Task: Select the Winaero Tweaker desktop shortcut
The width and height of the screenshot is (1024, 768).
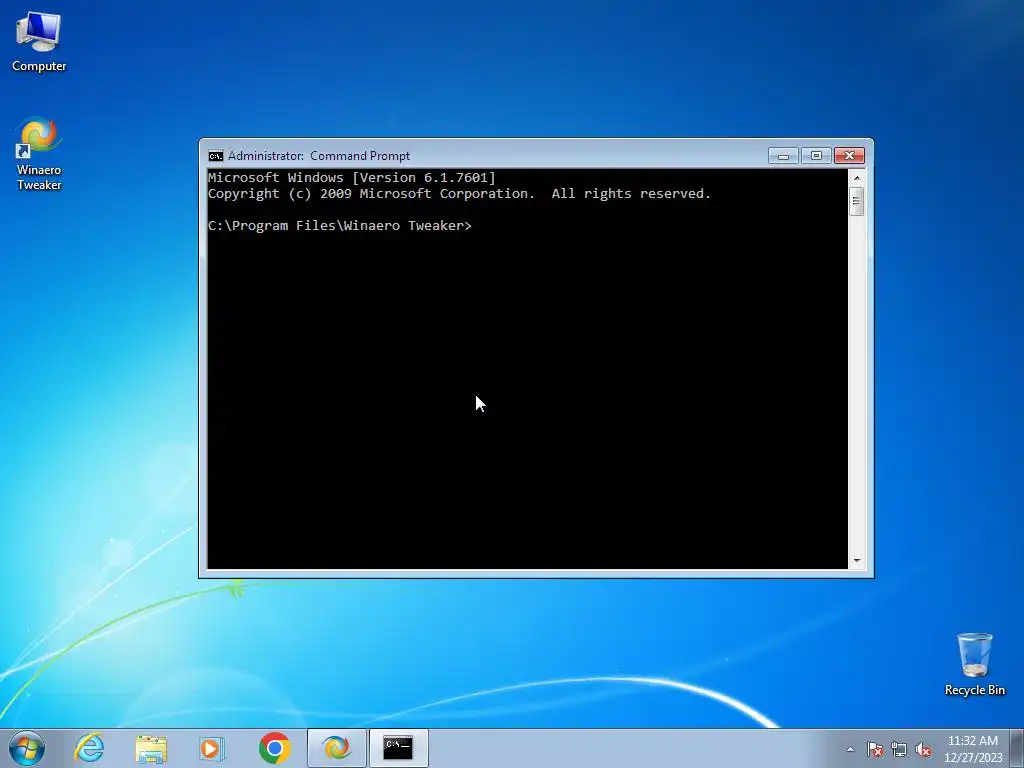Action: (x=39, y=154)
